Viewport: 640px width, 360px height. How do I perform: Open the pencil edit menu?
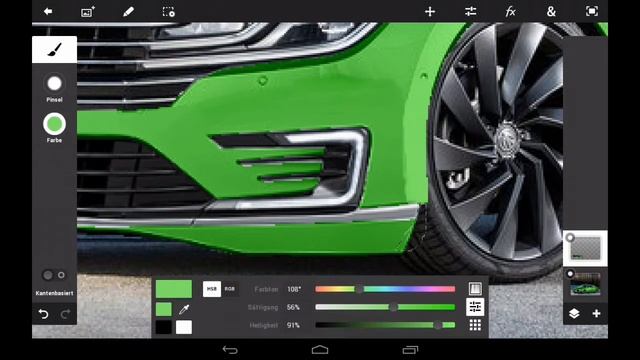pos(128,11)
